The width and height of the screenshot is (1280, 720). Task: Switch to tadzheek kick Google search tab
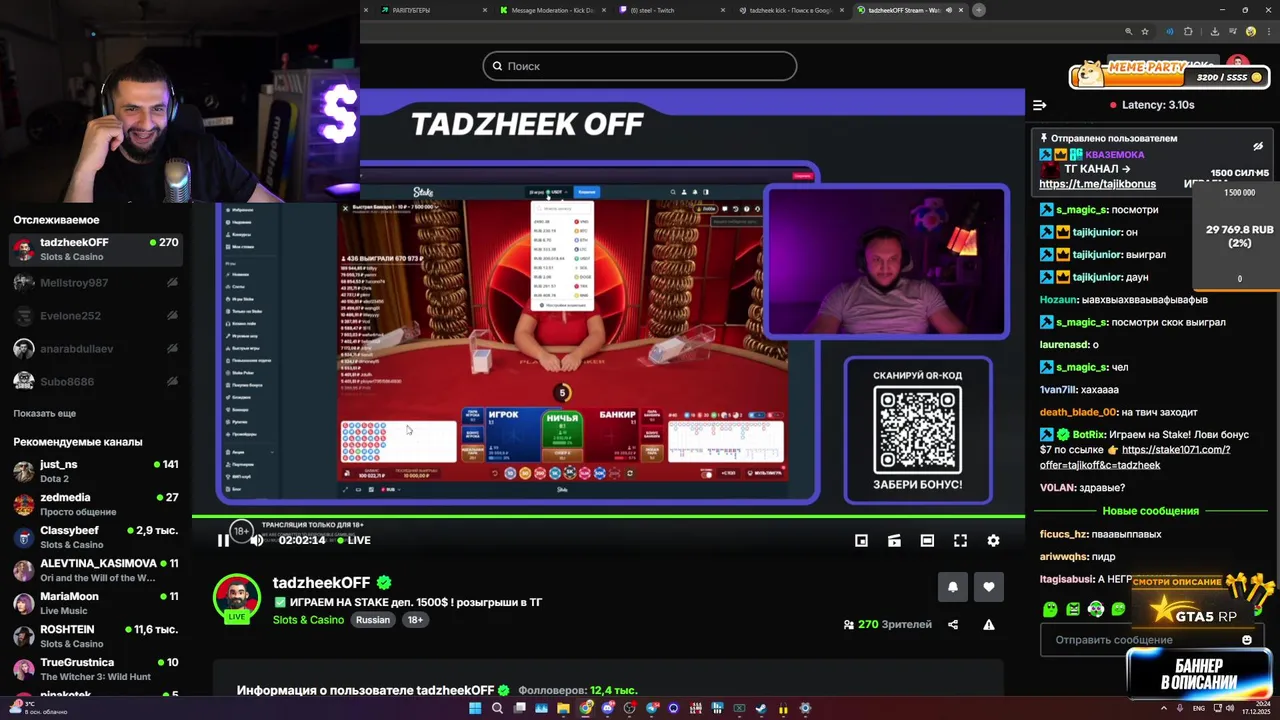[x=790, y=10]
